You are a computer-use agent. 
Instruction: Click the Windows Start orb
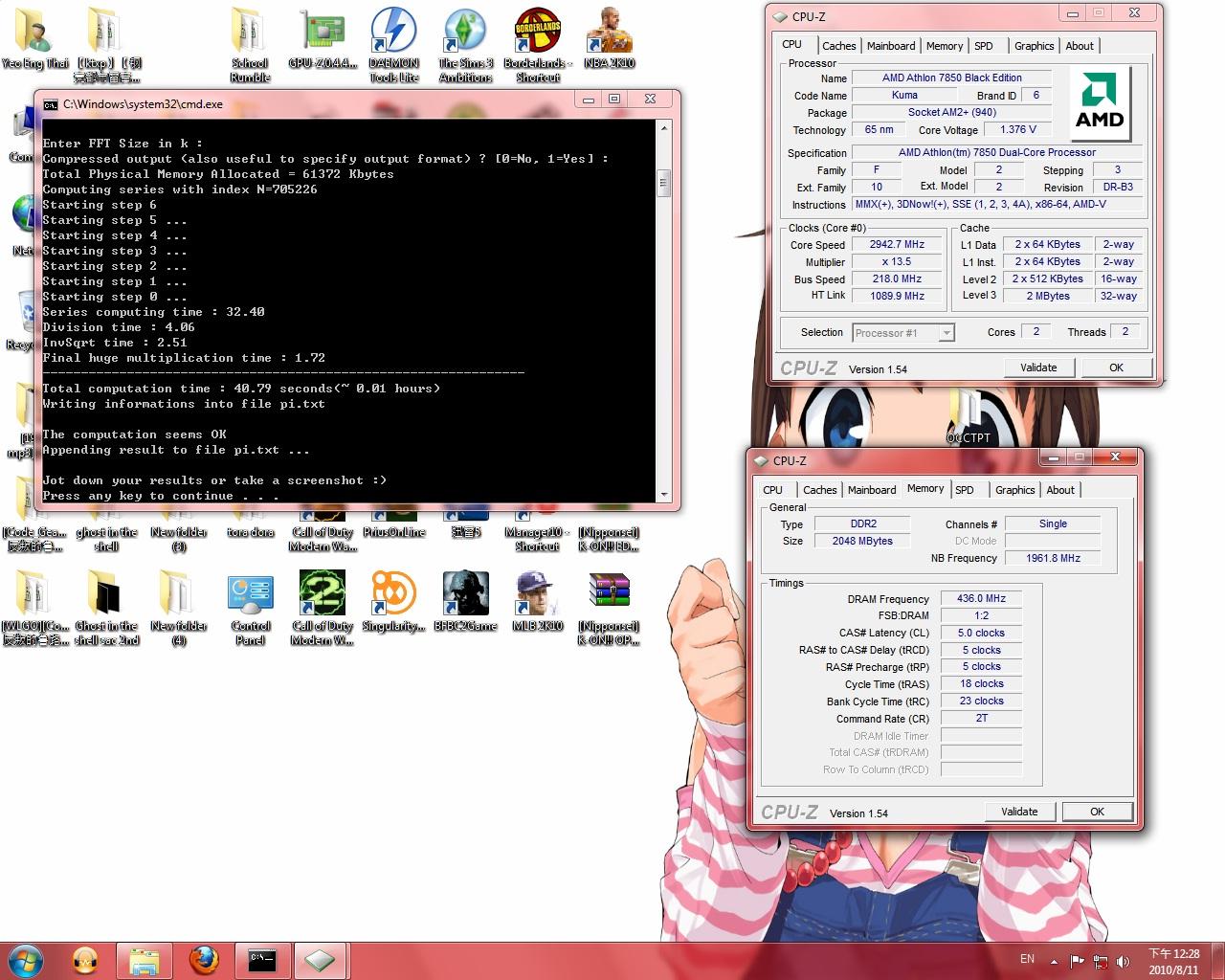point(26,960)
